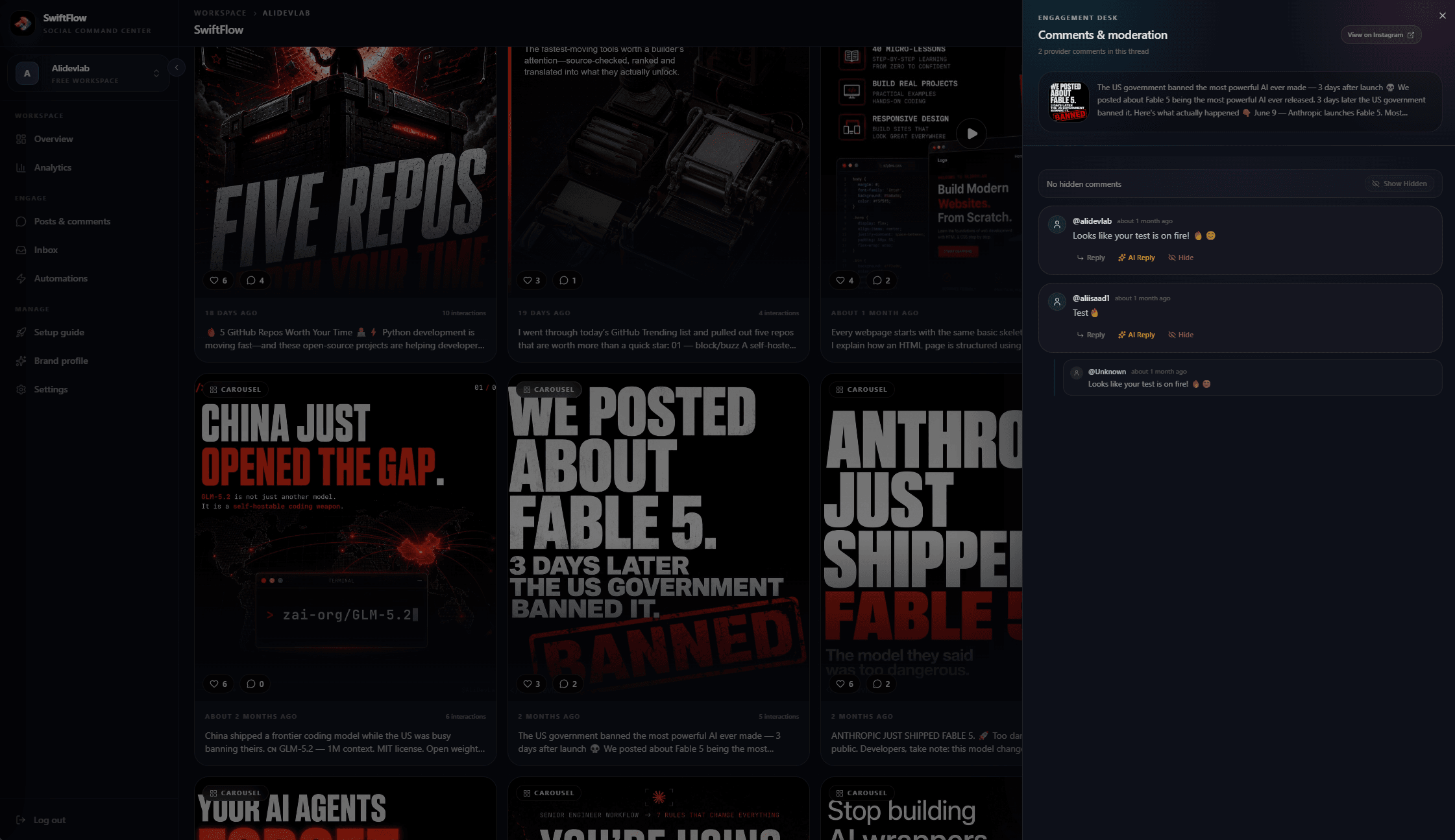Click the 'No hidden comments' text
1455x840 pixels.
click(x=1084, y=184)
